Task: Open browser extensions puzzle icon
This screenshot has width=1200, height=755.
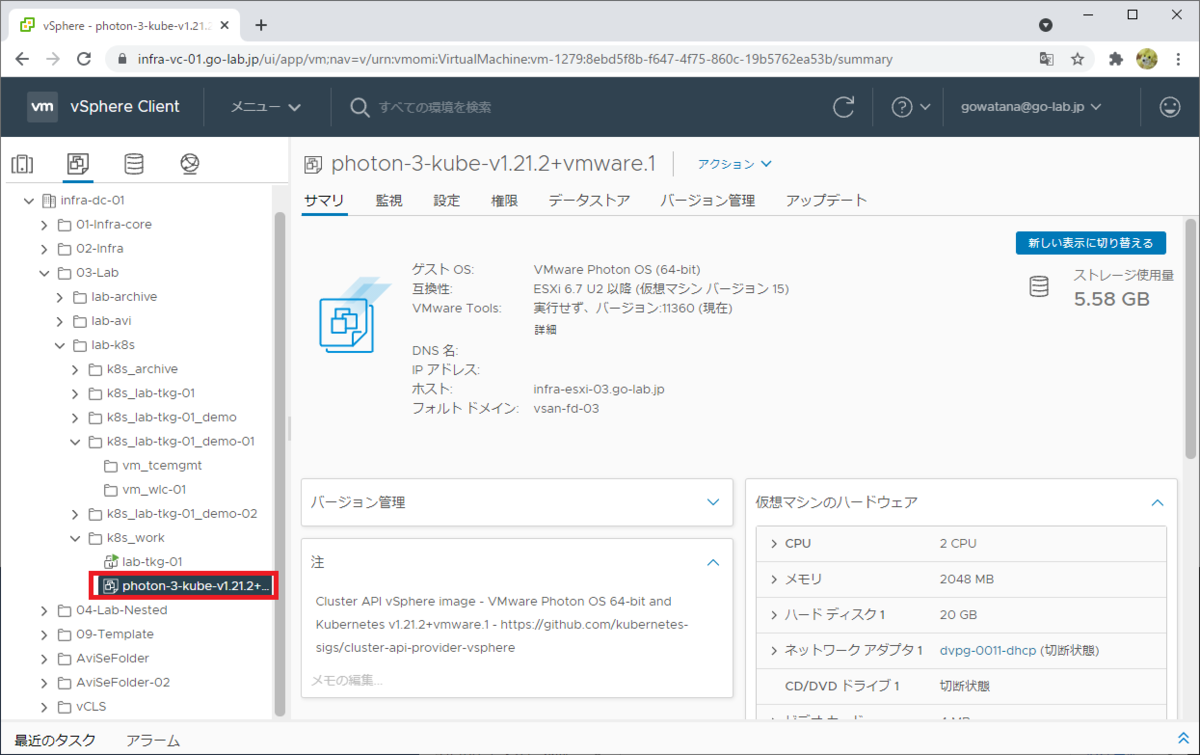Action: tap(1116, 59)
